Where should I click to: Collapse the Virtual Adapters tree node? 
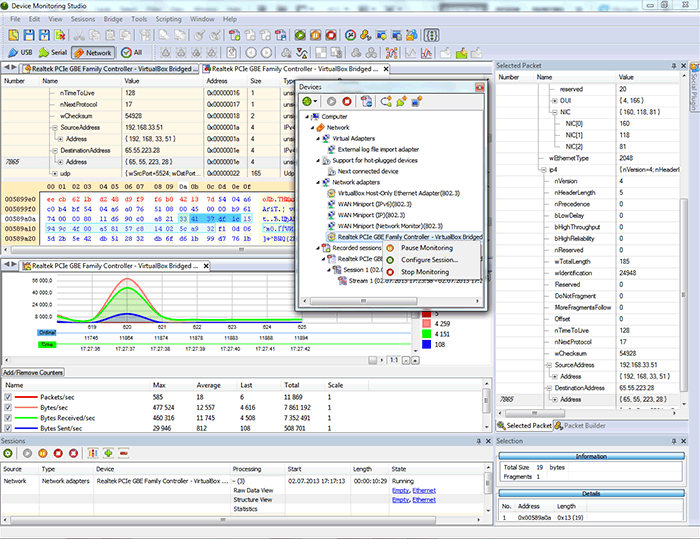point(318,138)
